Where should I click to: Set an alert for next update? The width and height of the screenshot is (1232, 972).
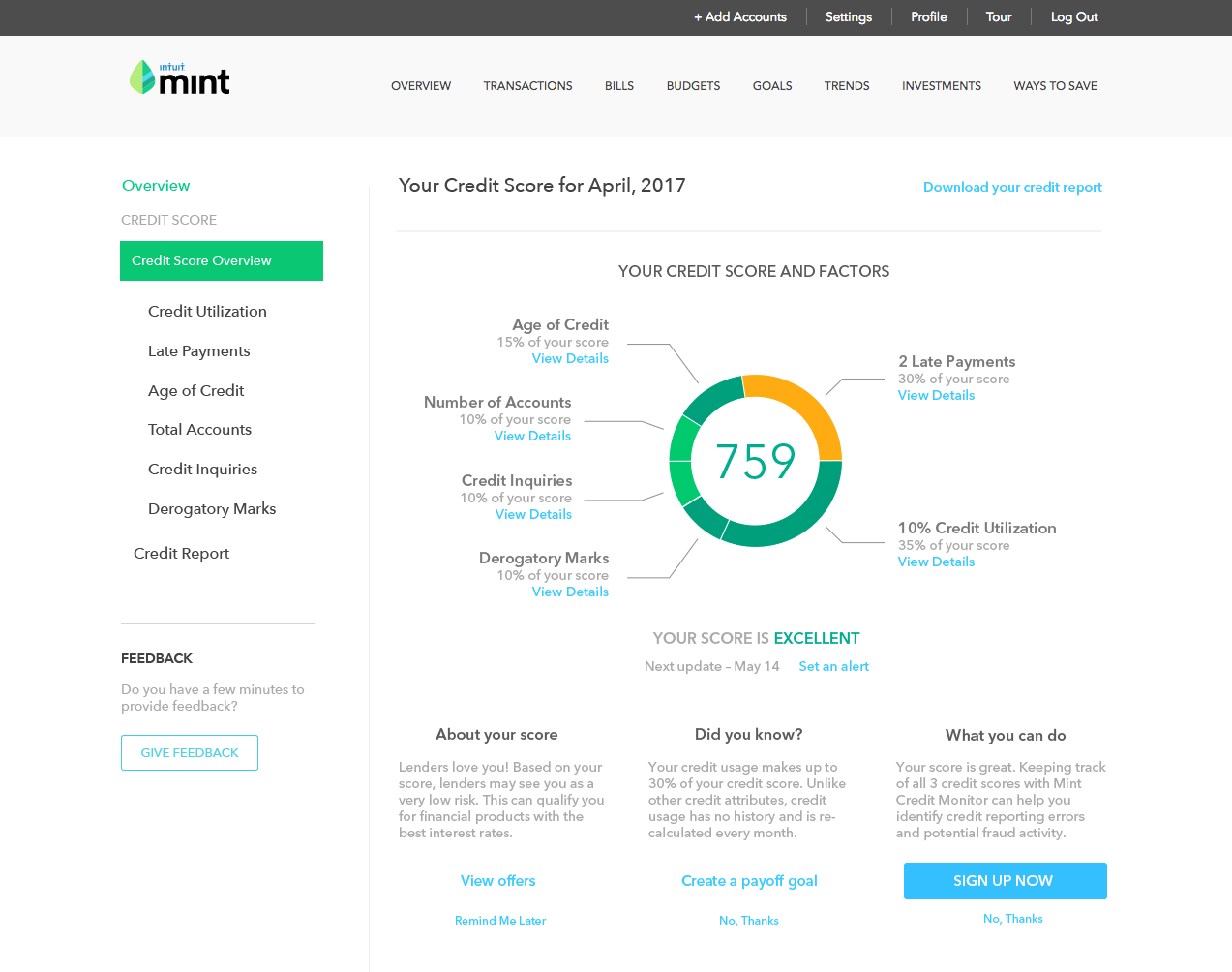[x=833, y=667]
